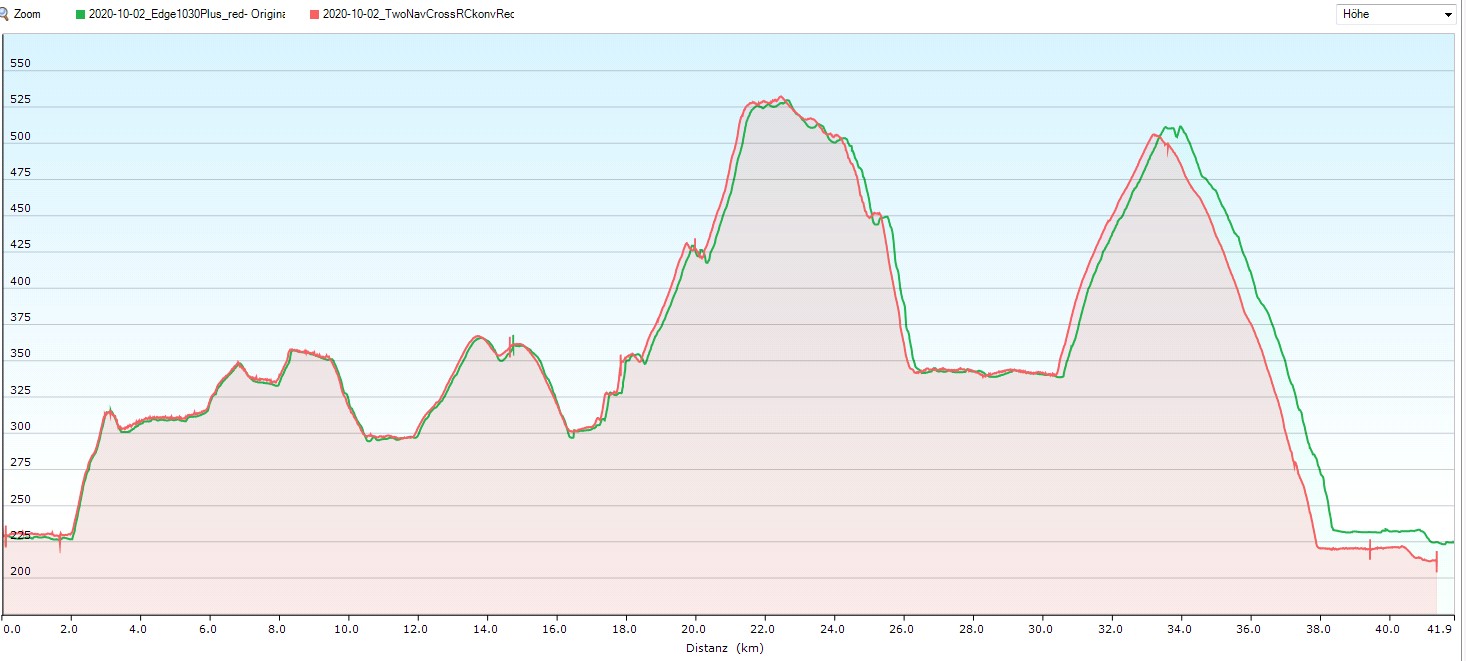The height and width of the screenshot is (661, 1466).
Task: Click the red TwoNavCrossRC legend swatch
Action: 315,14
